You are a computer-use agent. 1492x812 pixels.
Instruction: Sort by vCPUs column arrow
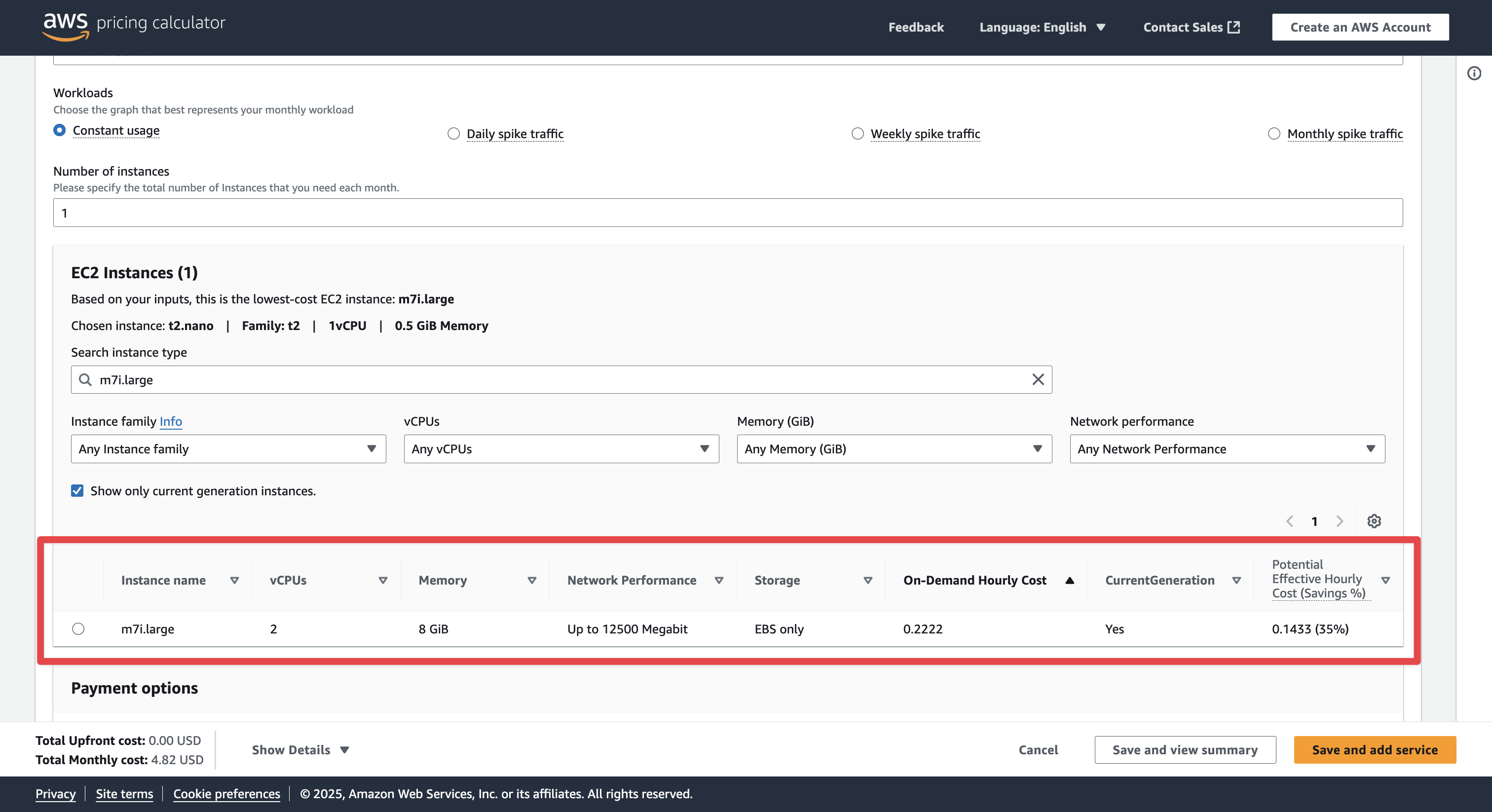pos(383,580)
